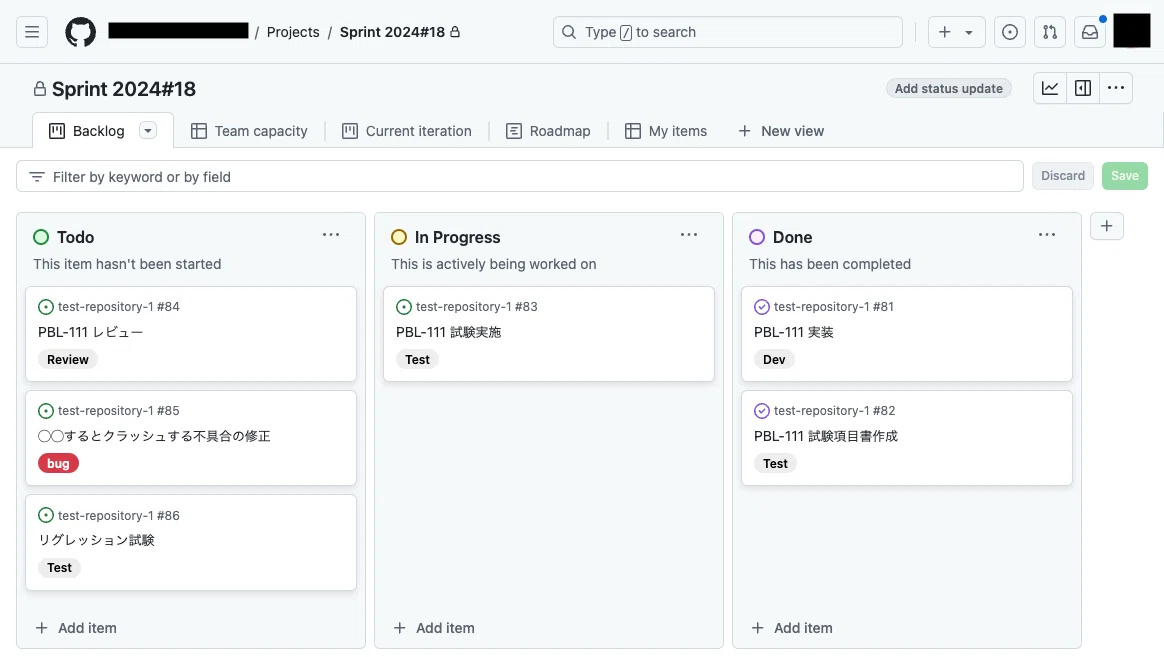
Task: Focus the Filter by keyword field
Action: (520, 177)
